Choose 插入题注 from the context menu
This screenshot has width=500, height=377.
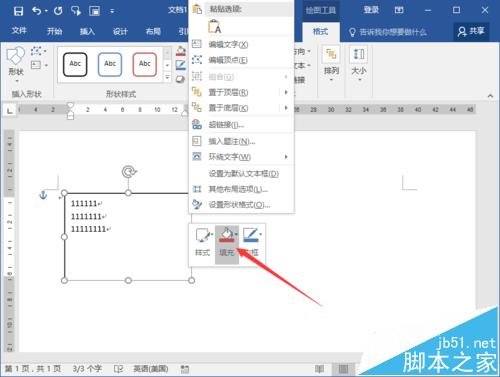click(241, 141)
